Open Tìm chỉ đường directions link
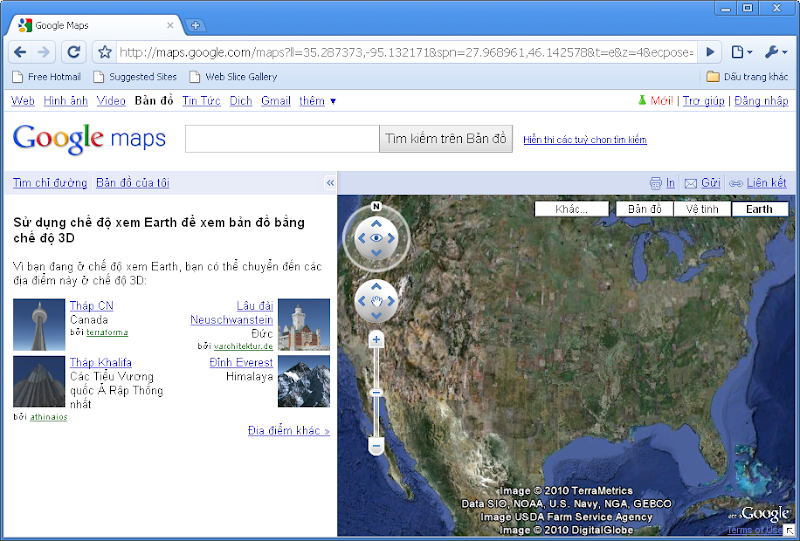 coord(50,183)
